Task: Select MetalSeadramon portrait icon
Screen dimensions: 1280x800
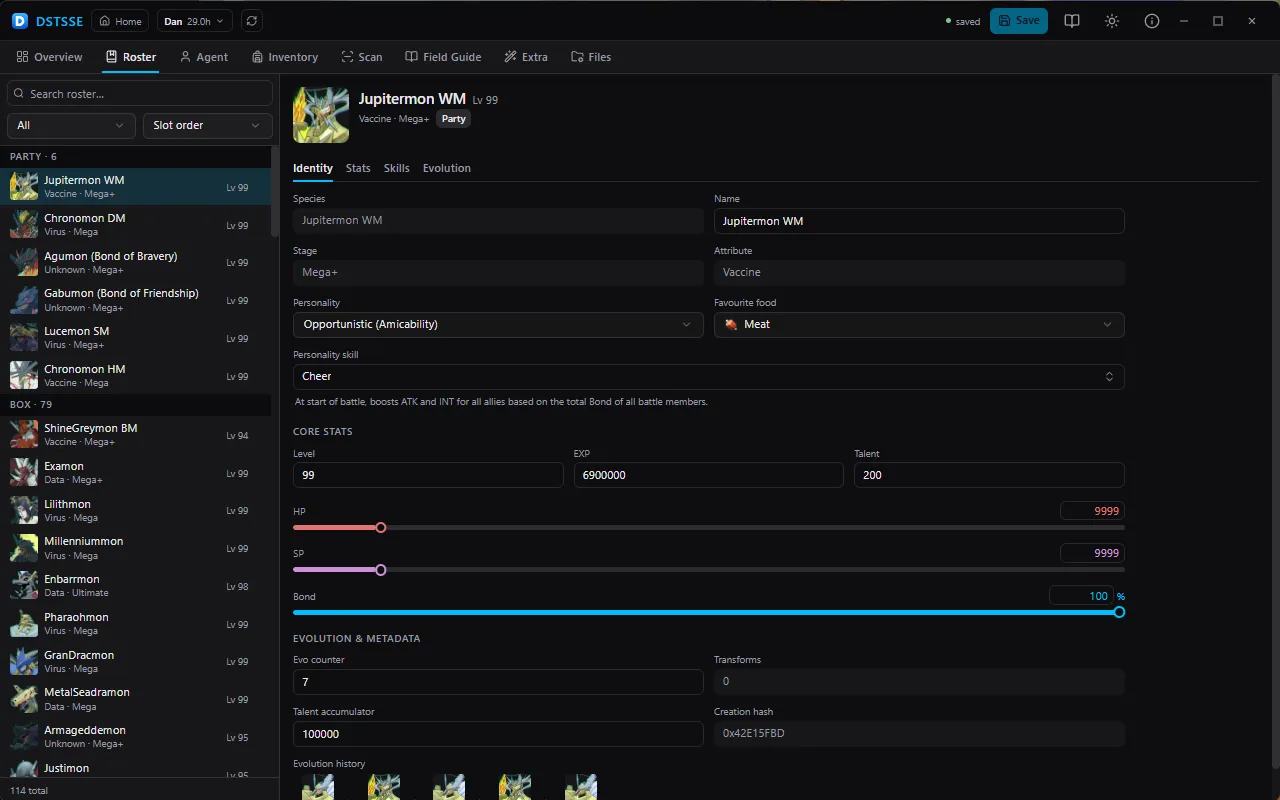Action: click(24, 699)
